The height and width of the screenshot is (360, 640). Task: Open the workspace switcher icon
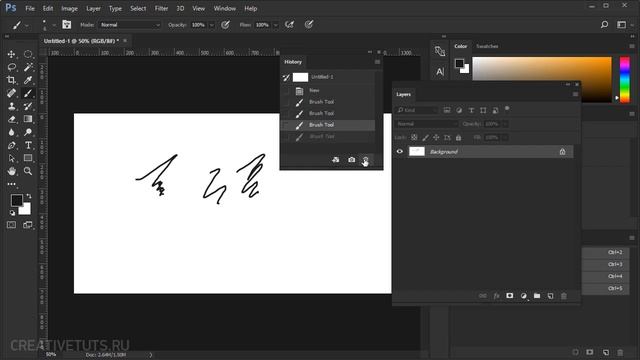tap(621, 25)
